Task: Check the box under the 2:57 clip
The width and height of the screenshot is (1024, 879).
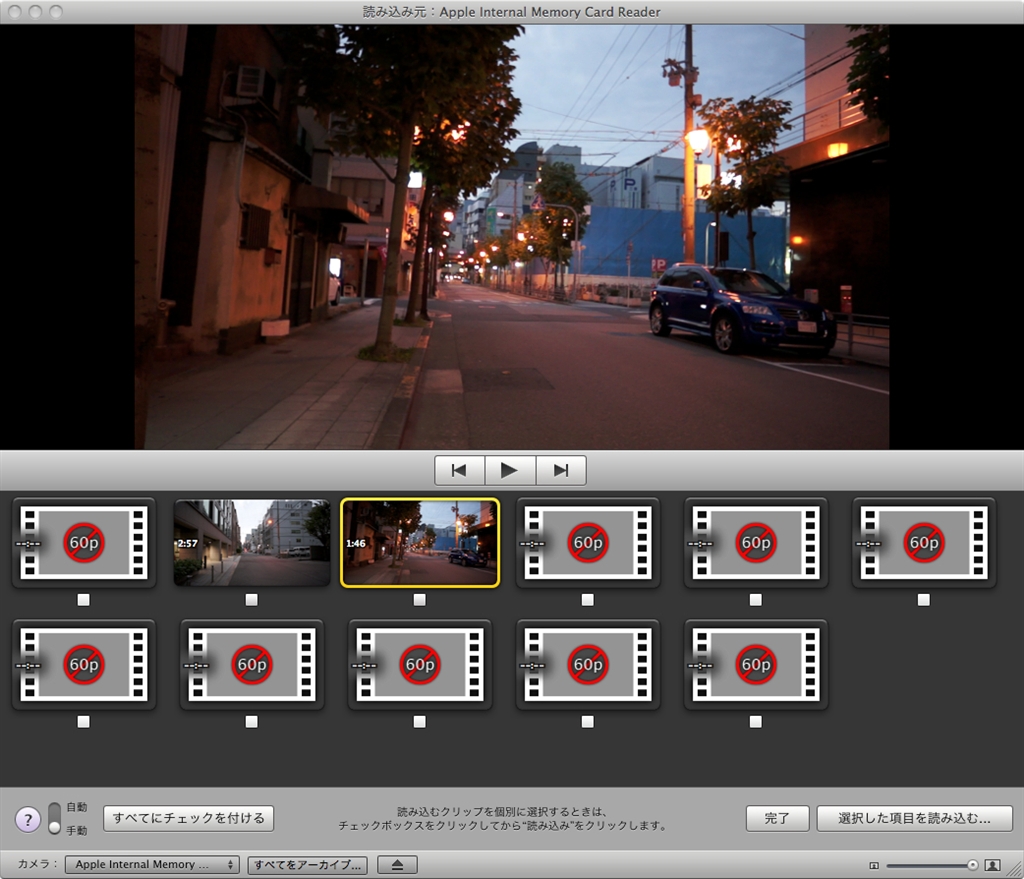Action: click(252, 600)
